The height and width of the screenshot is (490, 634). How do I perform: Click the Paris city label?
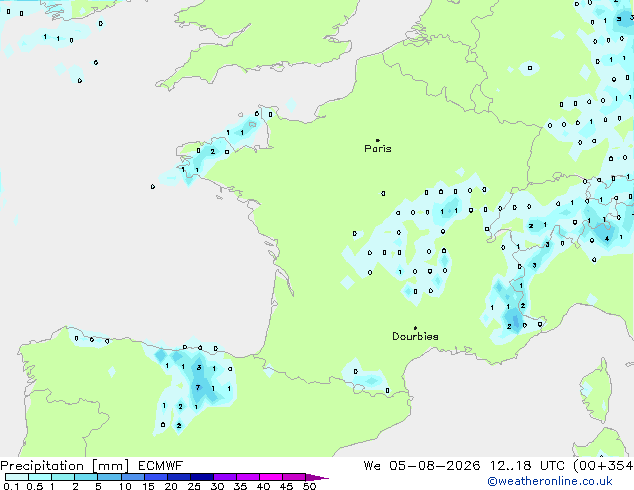click(x=378, y=149)
